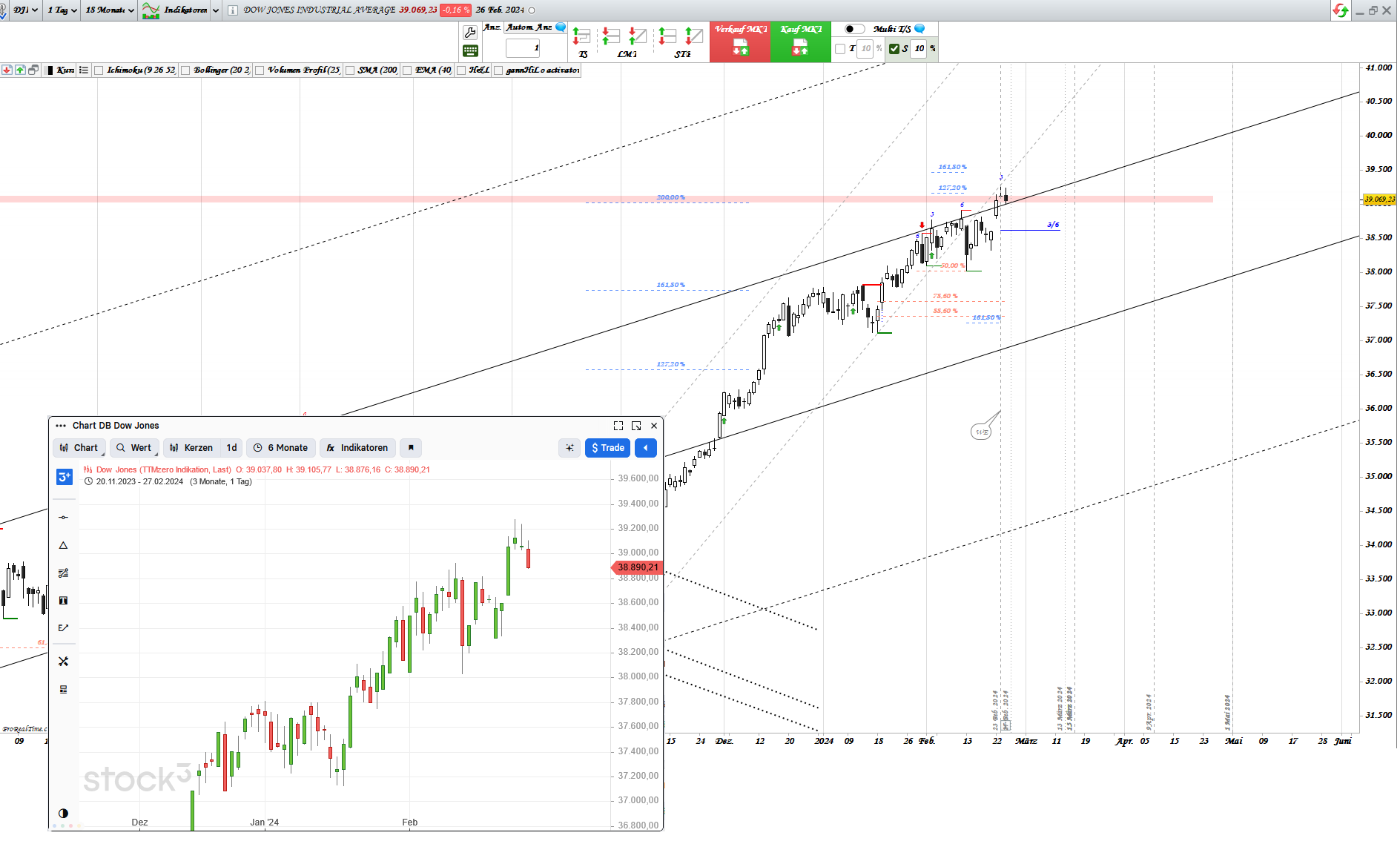Image resolution: width=1400 pixels, height=844 pixels.
Task: Select the horizontal line drawing tool
Action: 63,518
